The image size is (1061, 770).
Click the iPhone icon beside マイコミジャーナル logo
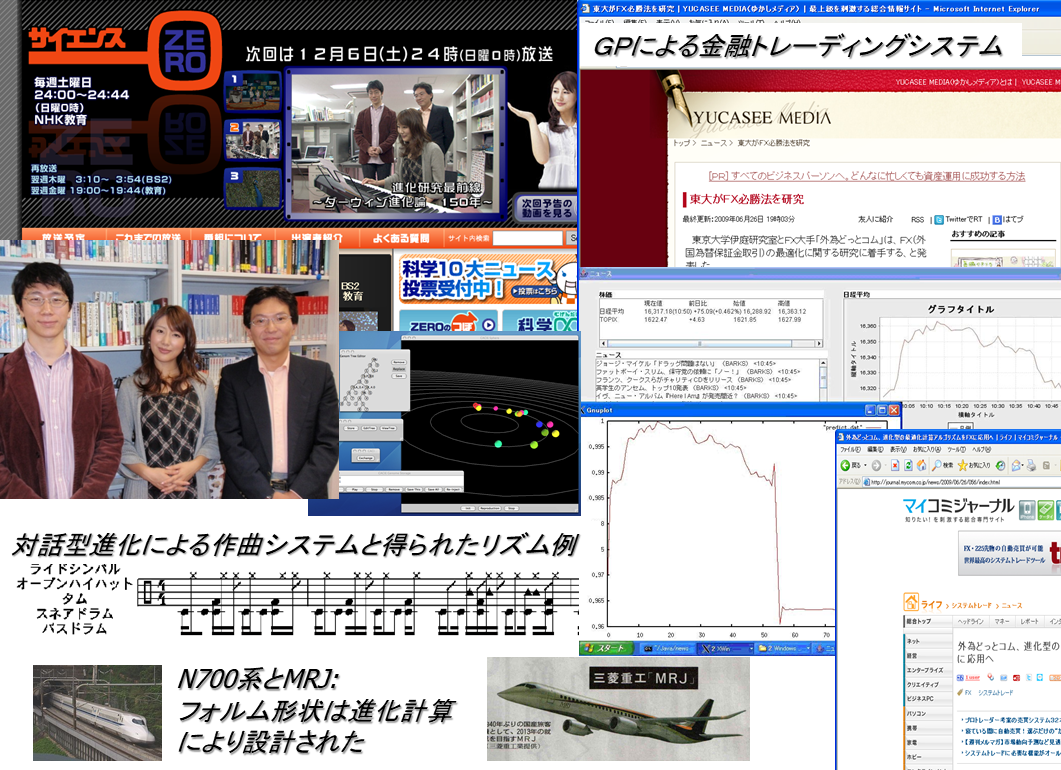[1027, 510]
